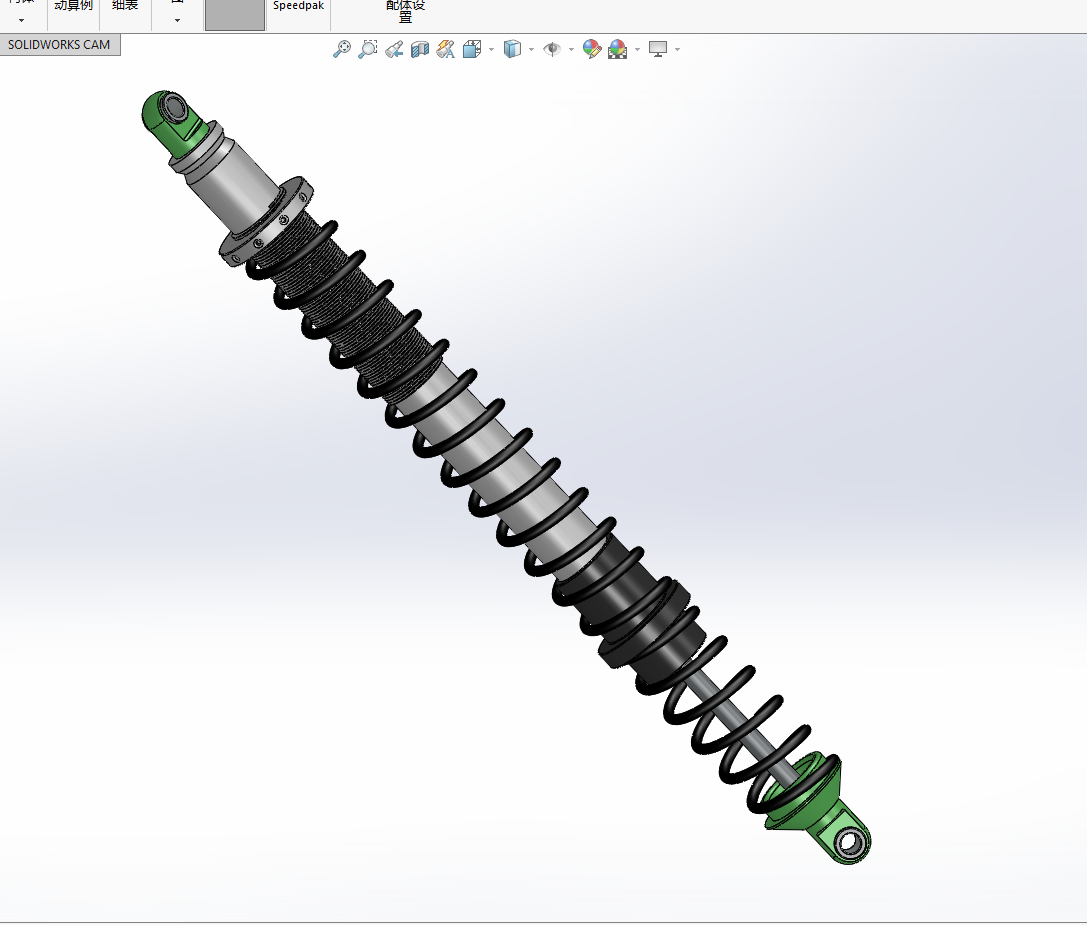Toggle the Section View tool

click(419, 49)
